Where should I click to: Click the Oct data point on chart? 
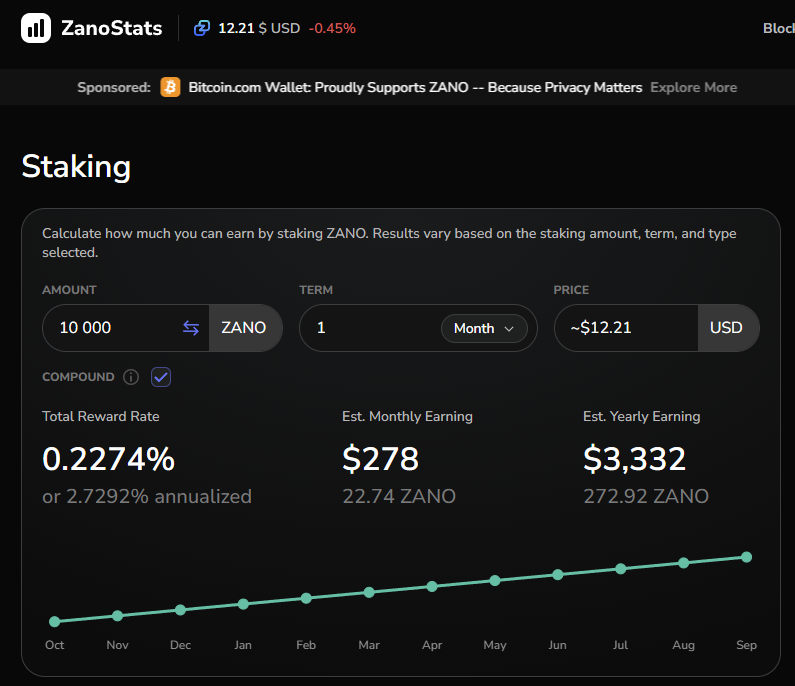pos(54,621)
